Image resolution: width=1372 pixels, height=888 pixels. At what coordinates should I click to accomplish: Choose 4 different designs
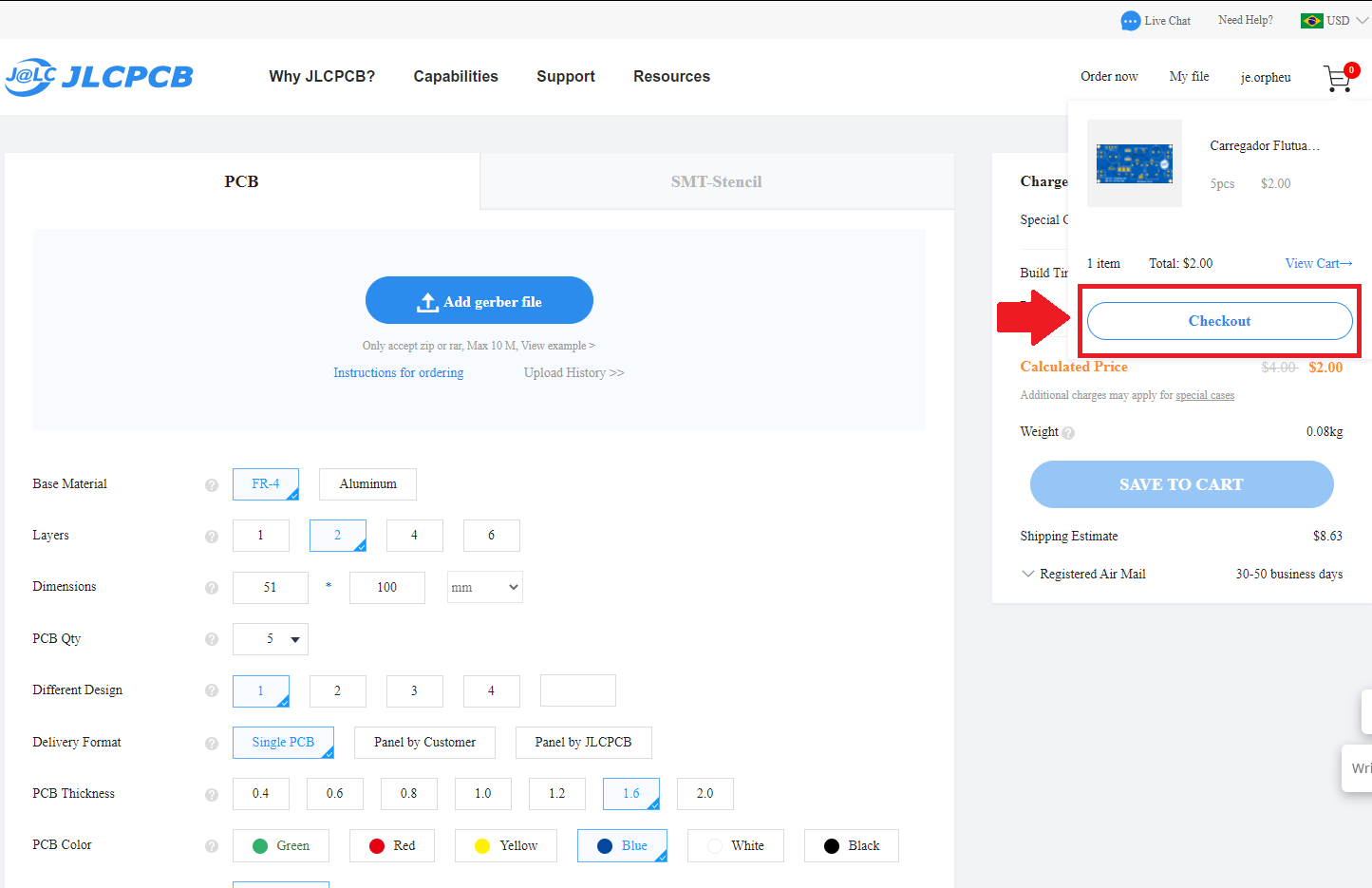[x=492, y=690]
